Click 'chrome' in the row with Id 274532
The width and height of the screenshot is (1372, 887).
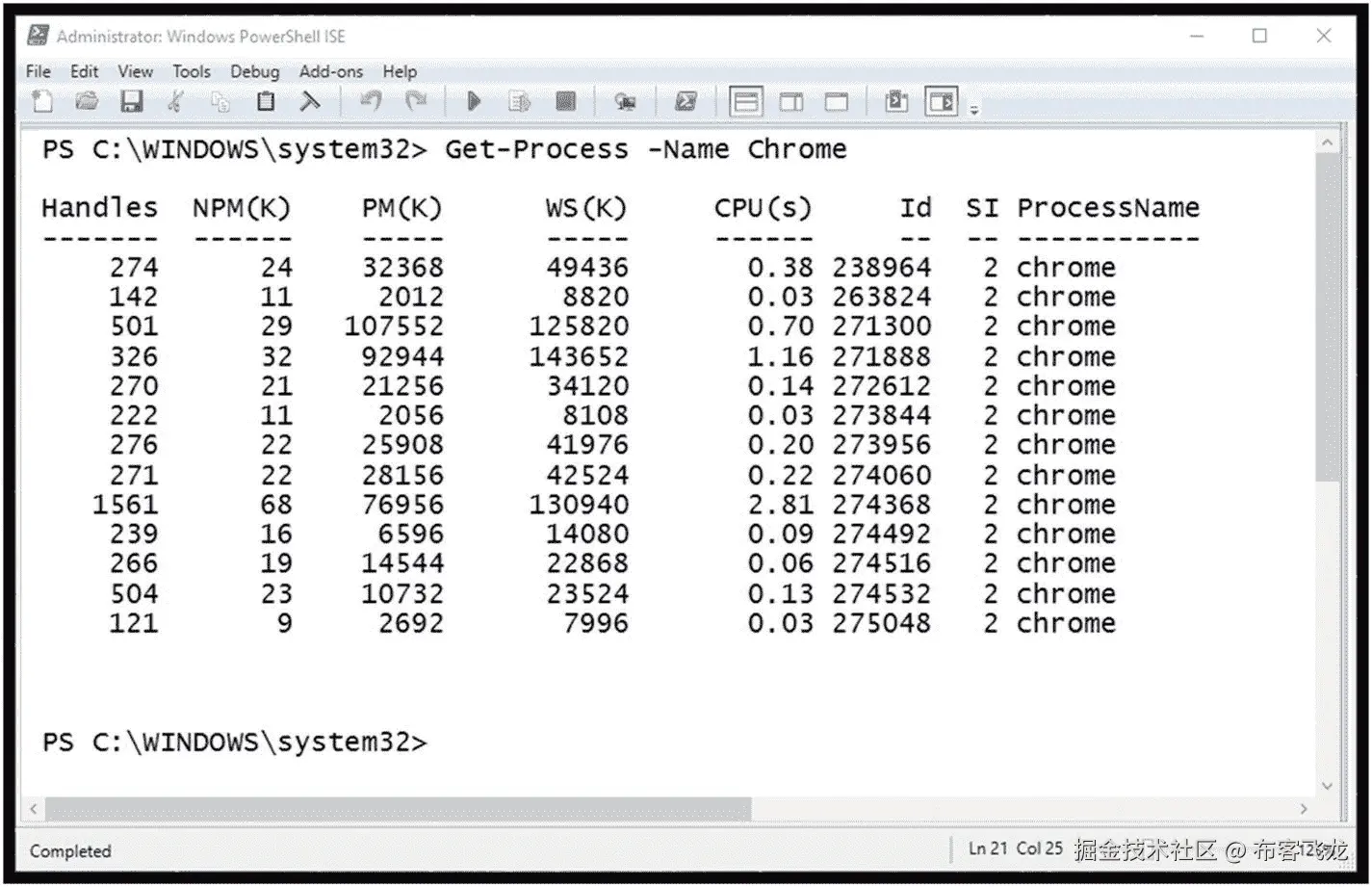[1066, 593]
